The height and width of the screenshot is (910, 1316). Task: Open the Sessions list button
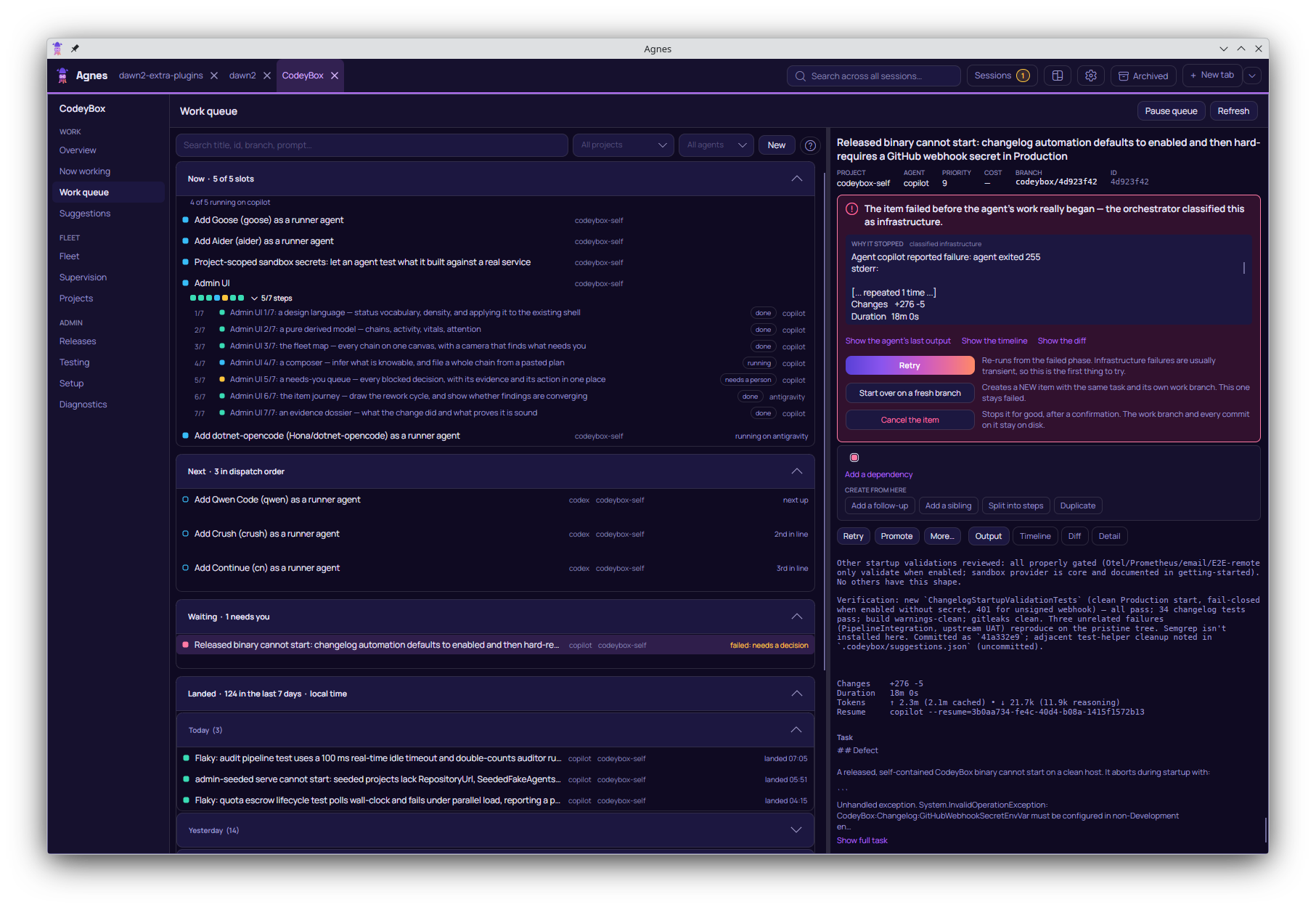(1002, 76)
